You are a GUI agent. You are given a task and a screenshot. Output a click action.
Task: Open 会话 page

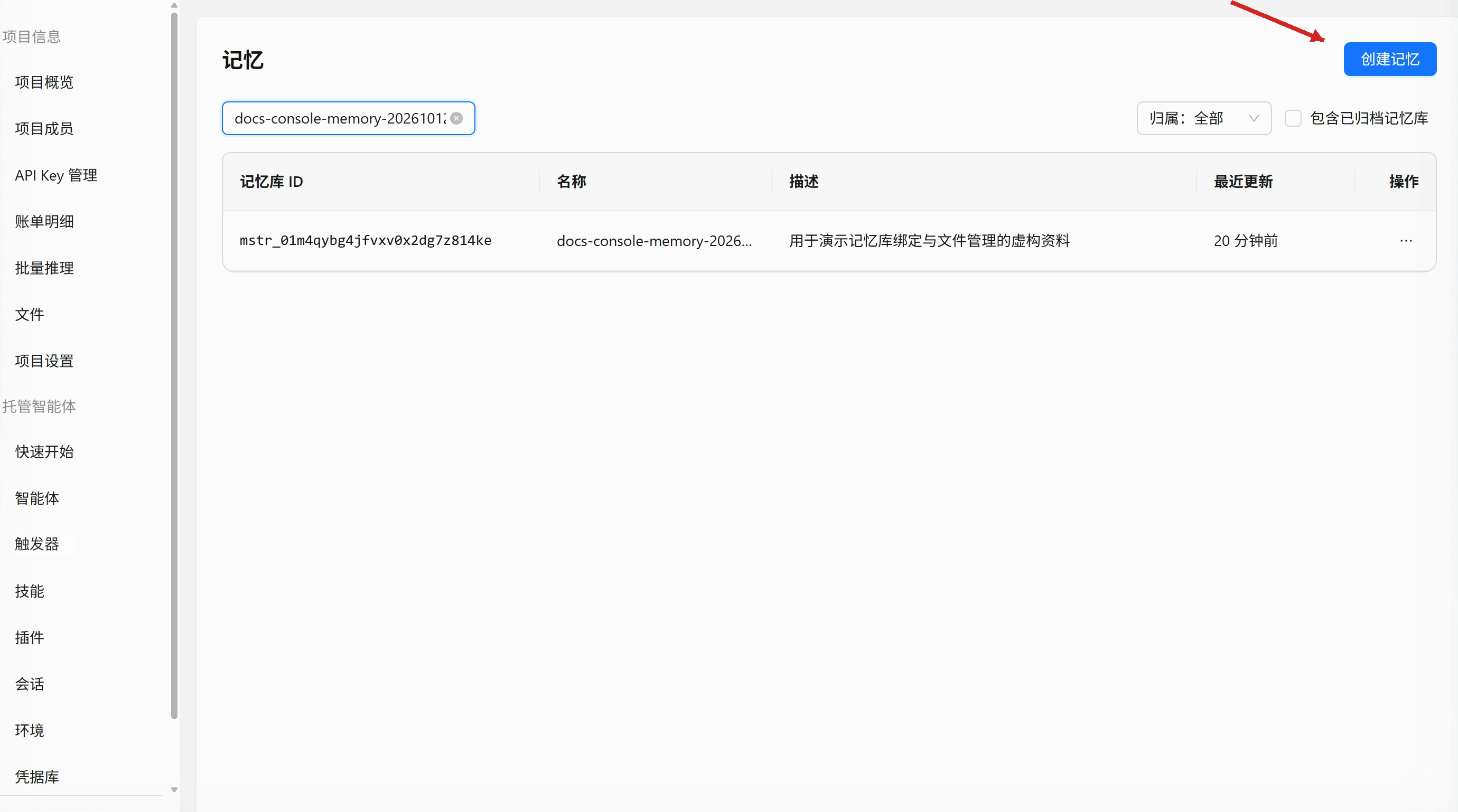[30, 684]
